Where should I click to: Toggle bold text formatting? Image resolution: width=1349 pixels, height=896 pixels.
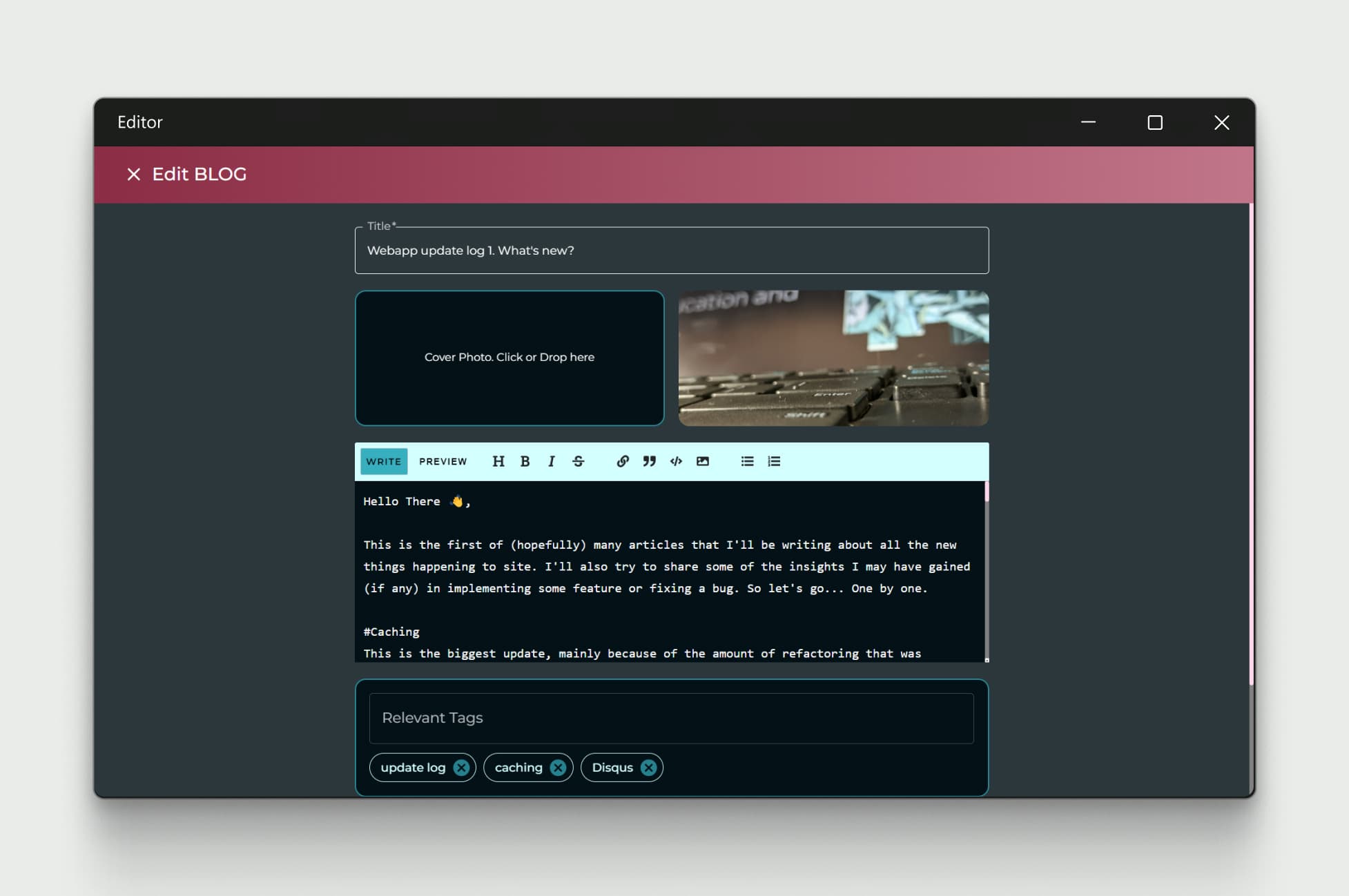pyautogui.click(x=525, y=461)
